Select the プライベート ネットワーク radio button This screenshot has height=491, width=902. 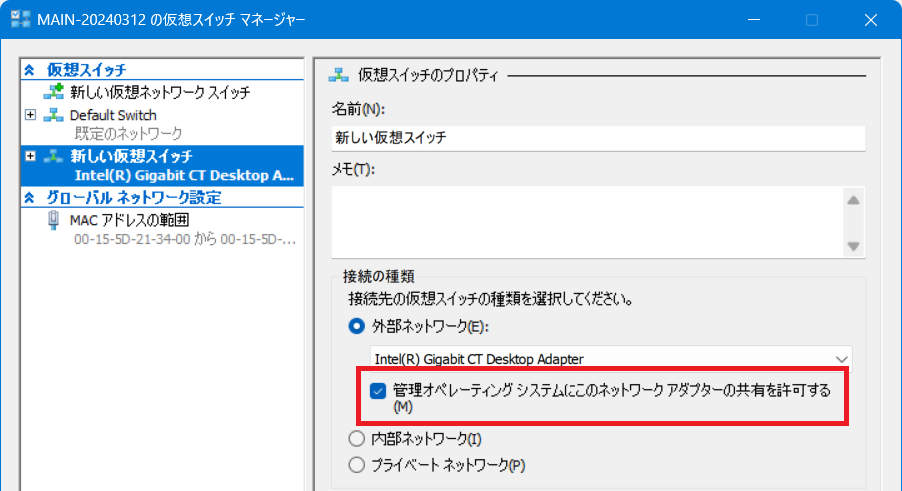(357, 464)
